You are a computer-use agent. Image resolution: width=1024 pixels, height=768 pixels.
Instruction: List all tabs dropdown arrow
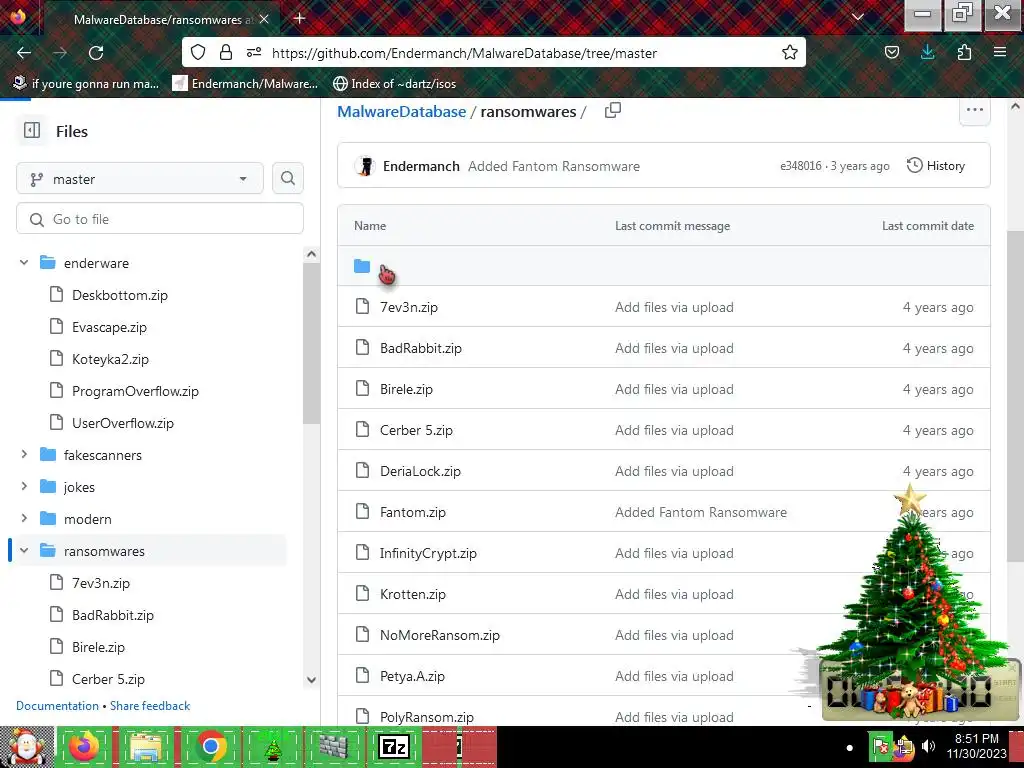click(858, 17)
